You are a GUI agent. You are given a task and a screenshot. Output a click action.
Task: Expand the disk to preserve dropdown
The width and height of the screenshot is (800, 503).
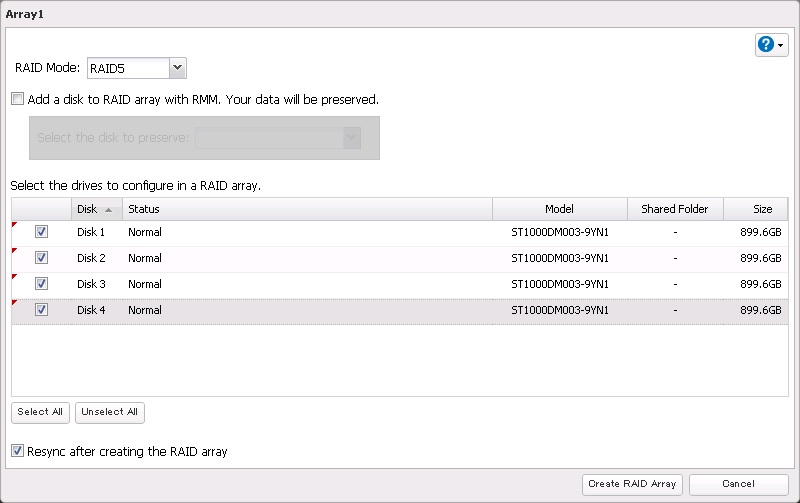[x=351, y=138]
